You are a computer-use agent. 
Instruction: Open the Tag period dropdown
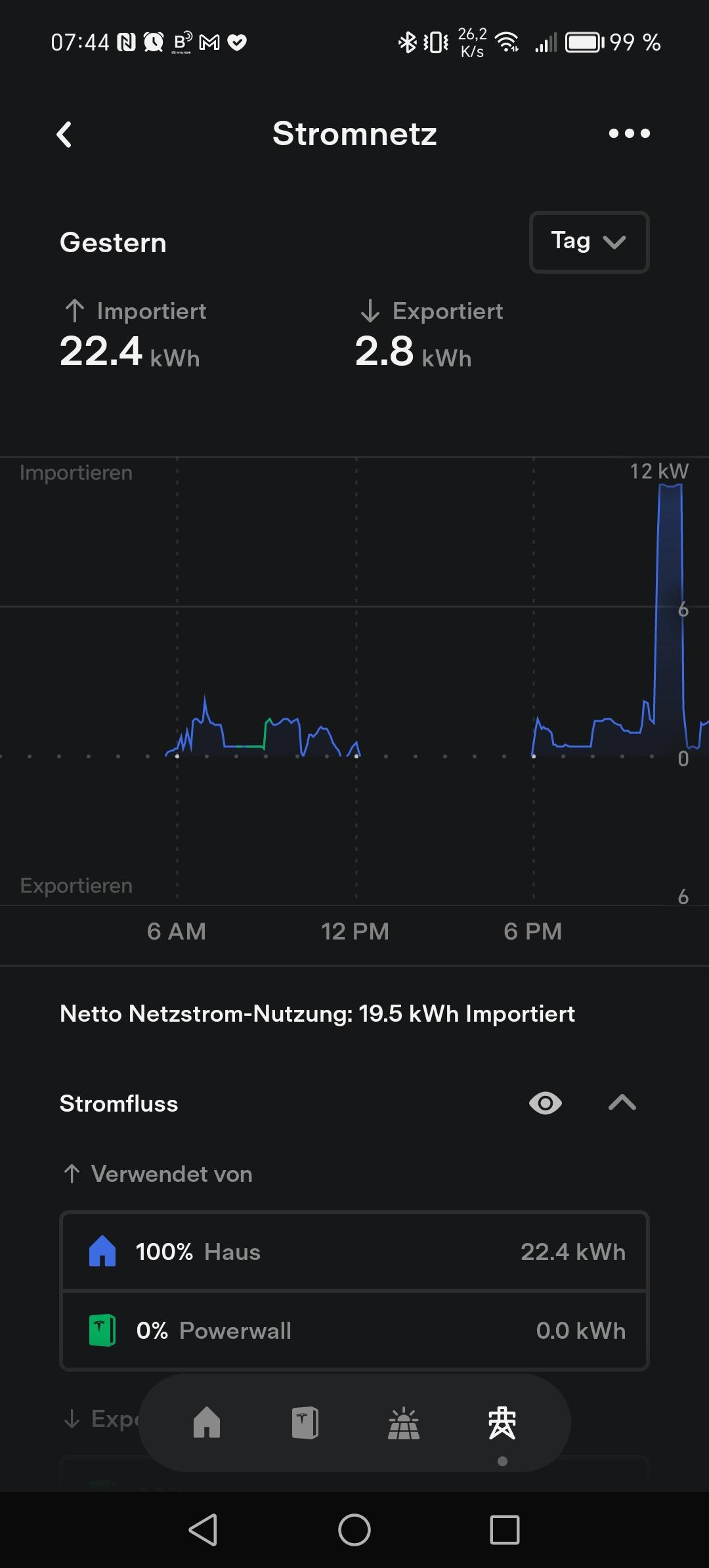coord(589,242)
